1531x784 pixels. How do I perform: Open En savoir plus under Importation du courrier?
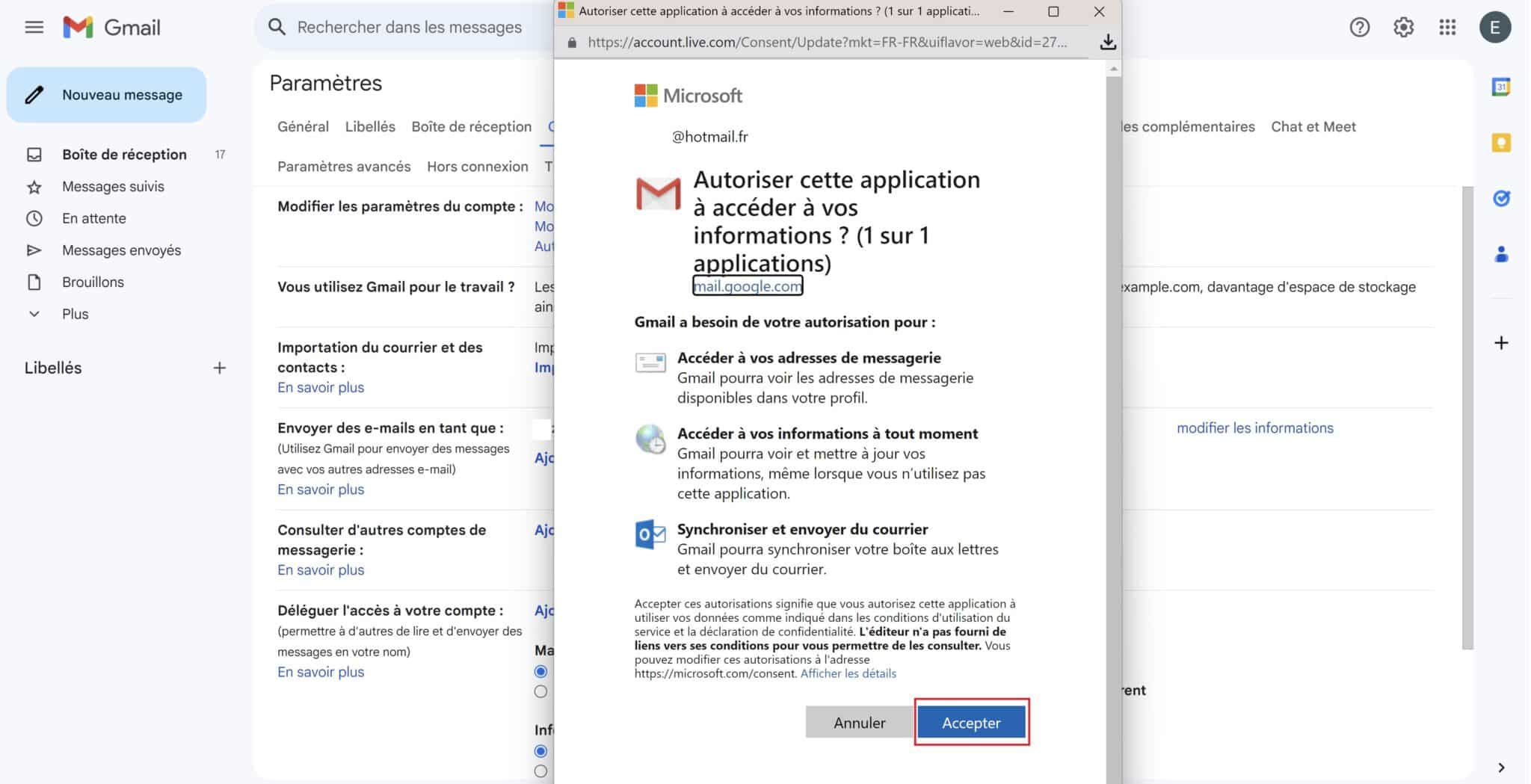pyautogui.click(x=321, y=387)
